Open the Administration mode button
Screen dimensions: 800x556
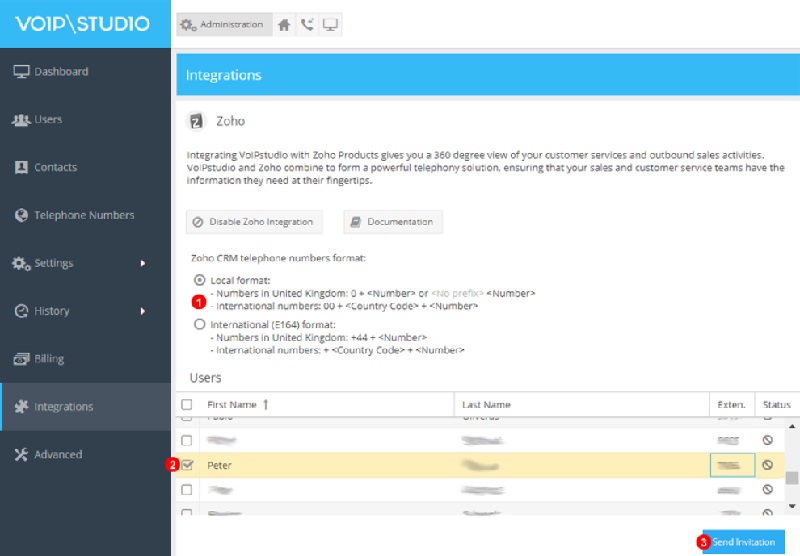click(x=224, y=25)
